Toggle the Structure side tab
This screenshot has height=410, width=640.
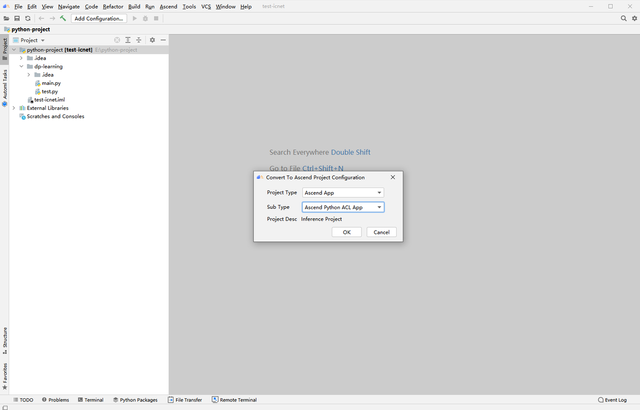[4, 341]
